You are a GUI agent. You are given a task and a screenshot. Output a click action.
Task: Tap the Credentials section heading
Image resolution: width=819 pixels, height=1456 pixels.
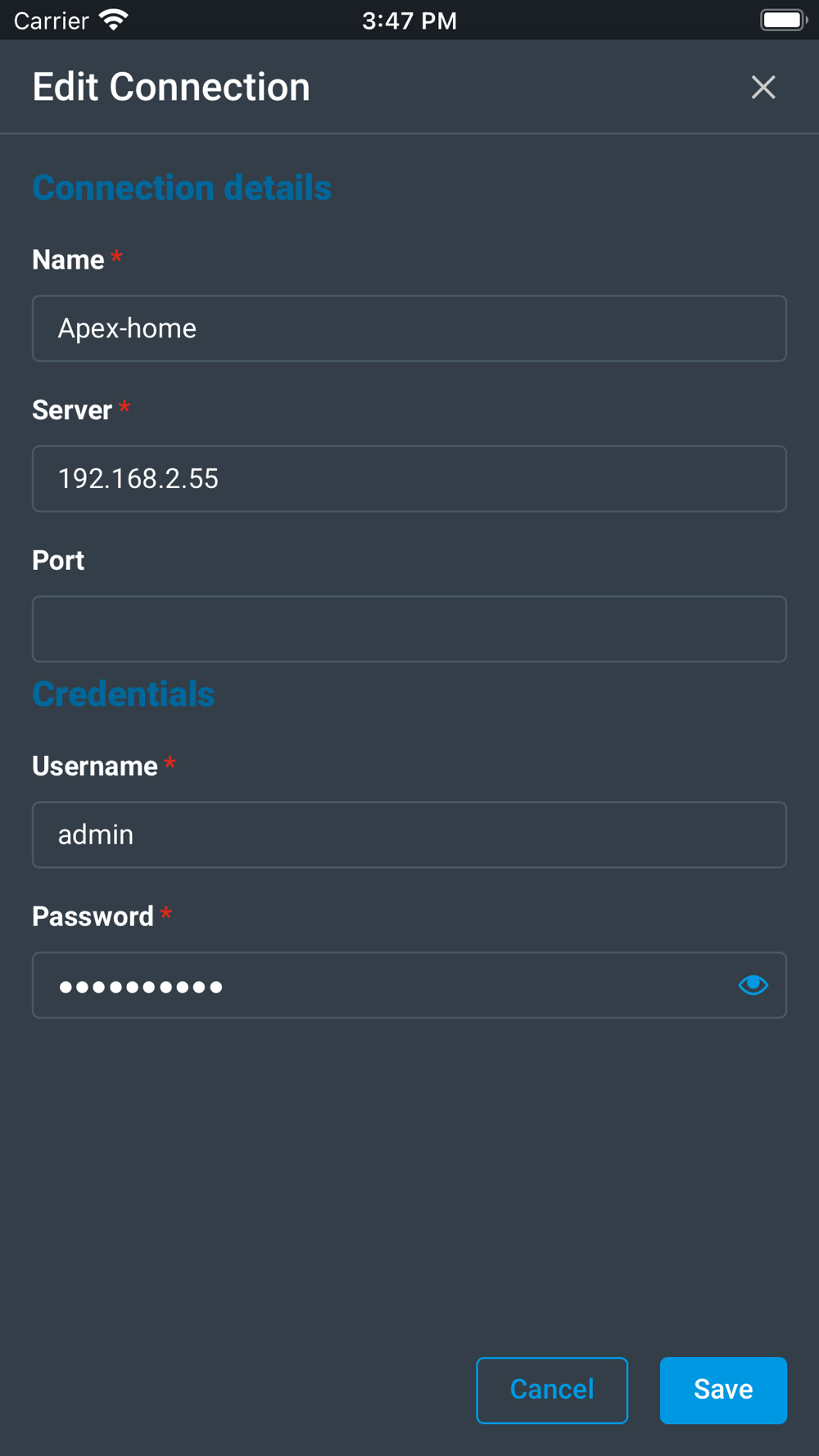click(124, 694)
